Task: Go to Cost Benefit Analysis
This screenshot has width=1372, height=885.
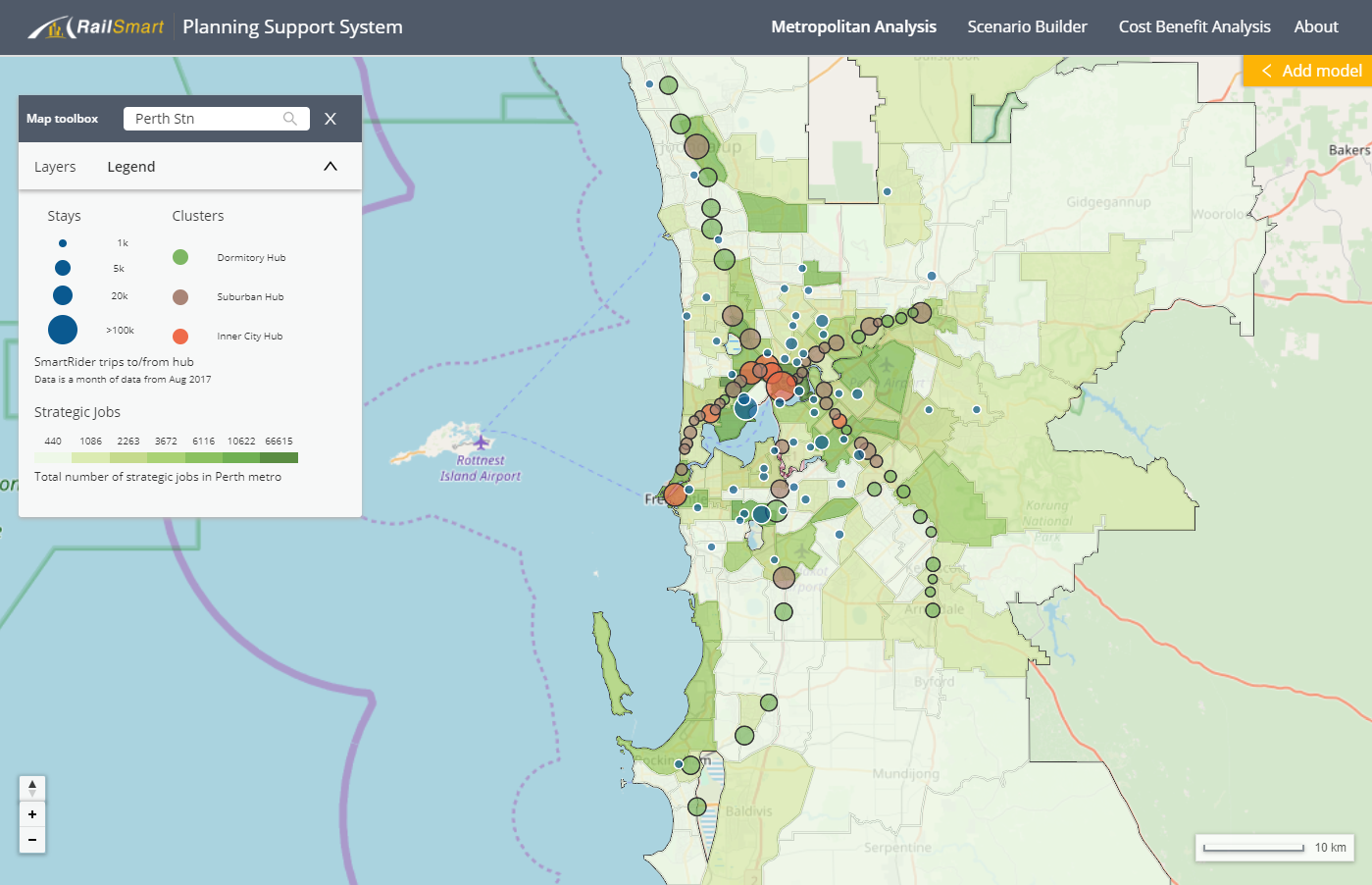Action: coord(1194,27)
